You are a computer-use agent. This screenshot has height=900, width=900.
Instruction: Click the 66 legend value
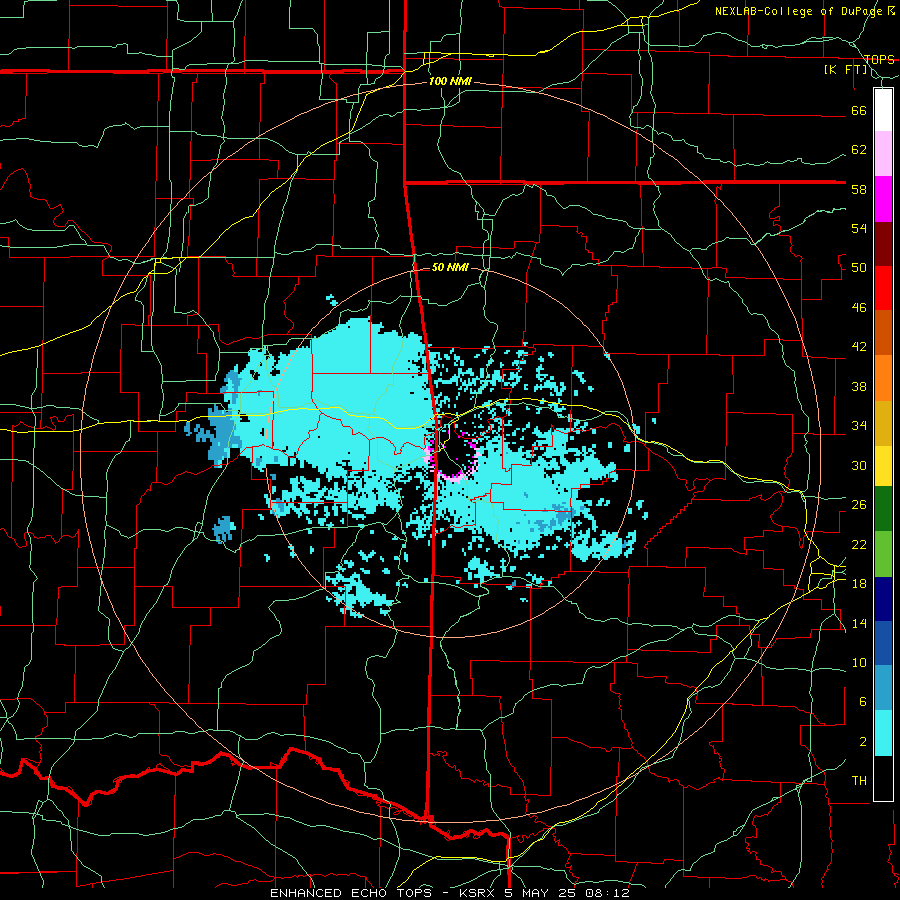pos(859,110)
